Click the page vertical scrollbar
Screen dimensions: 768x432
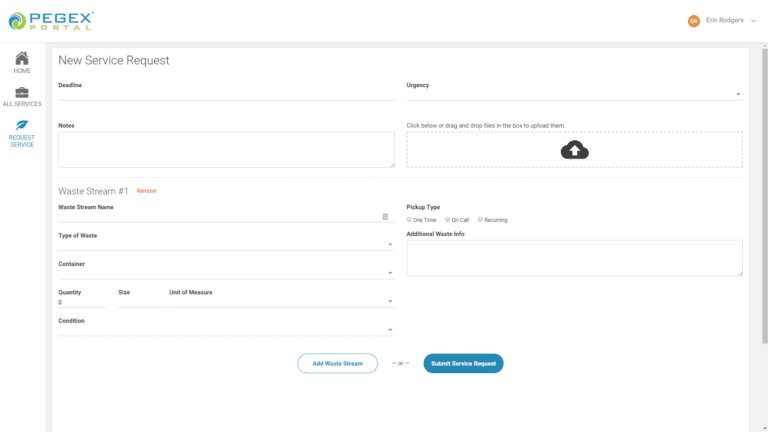[x=765, y=196]
